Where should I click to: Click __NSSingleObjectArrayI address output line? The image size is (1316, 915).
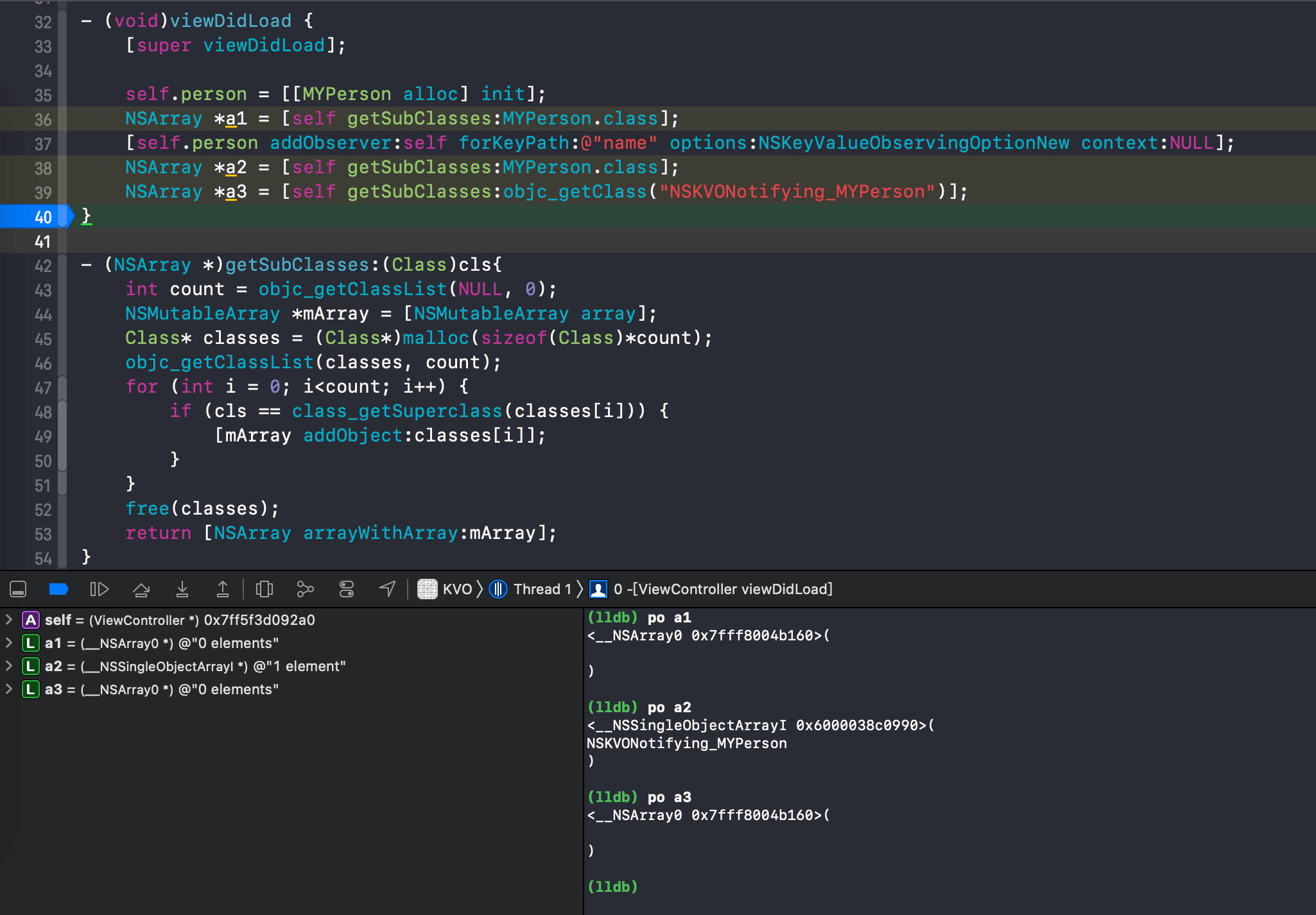coord(761,725)
